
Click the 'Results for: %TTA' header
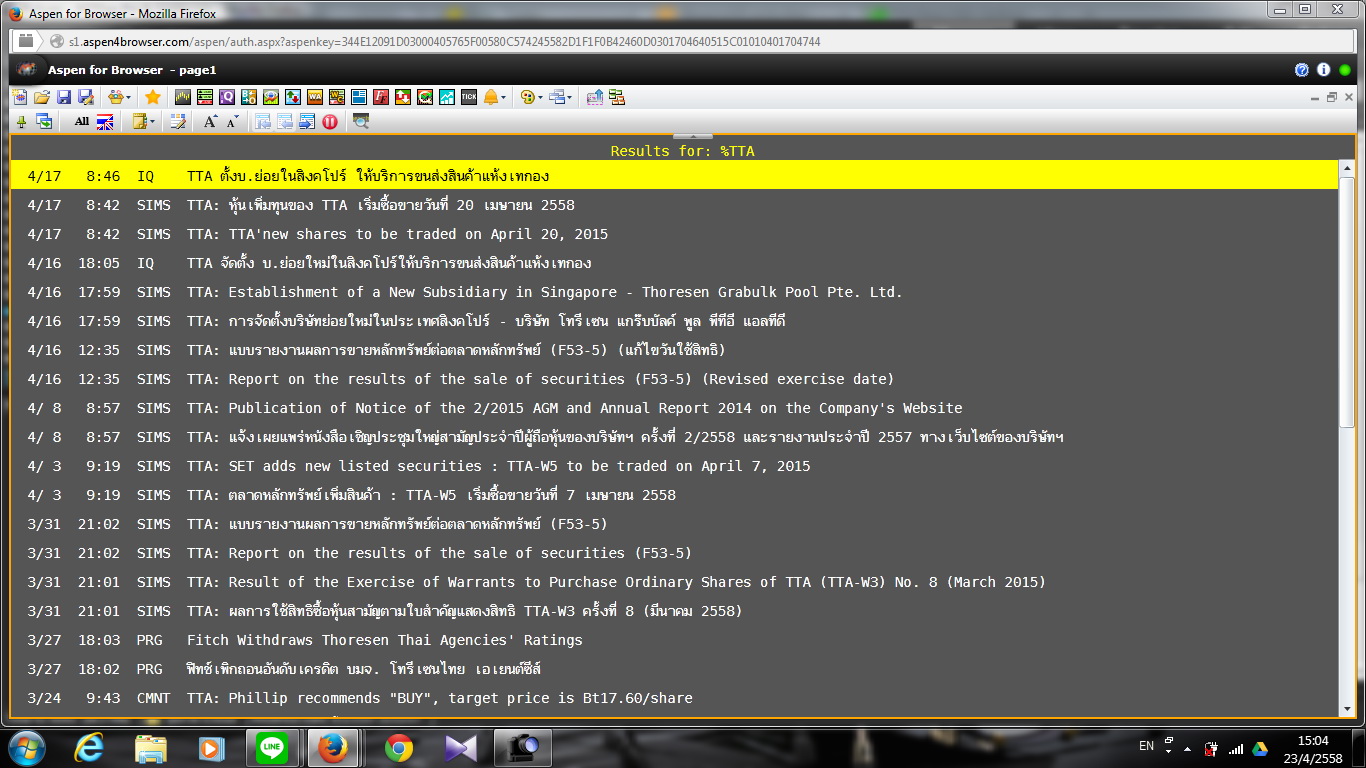[x=683, y=151]
